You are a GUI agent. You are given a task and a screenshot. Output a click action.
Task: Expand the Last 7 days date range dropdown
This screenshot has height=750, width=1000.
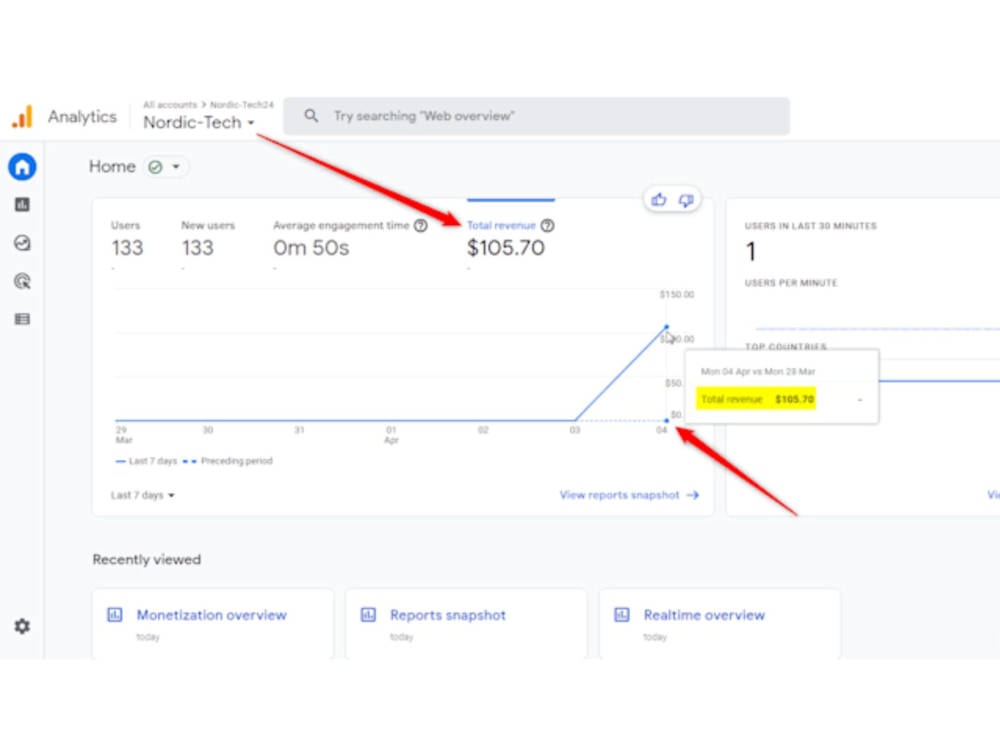[142, 494]
